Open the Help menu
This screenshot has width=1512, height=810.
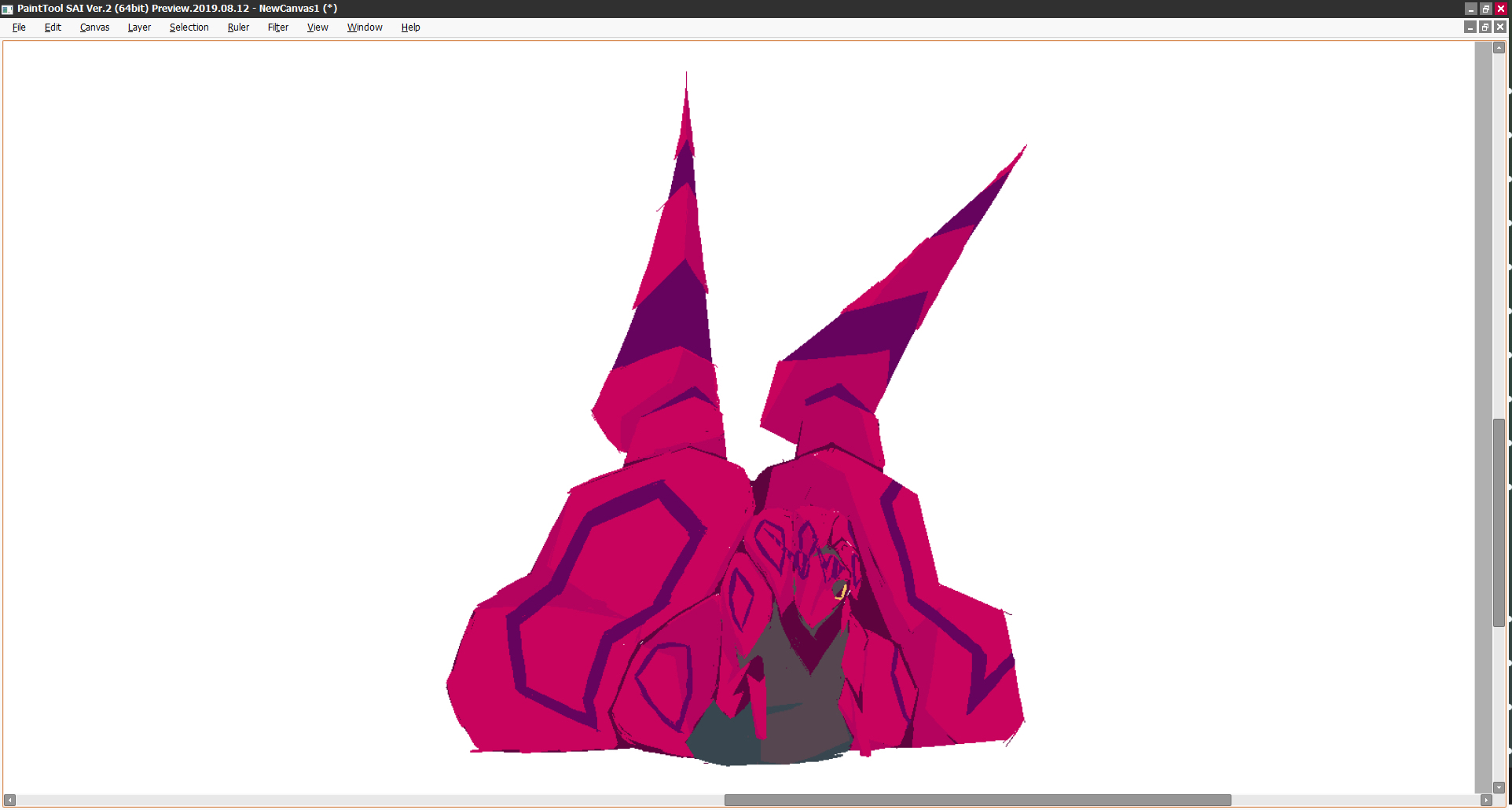[x=410, y=27]
